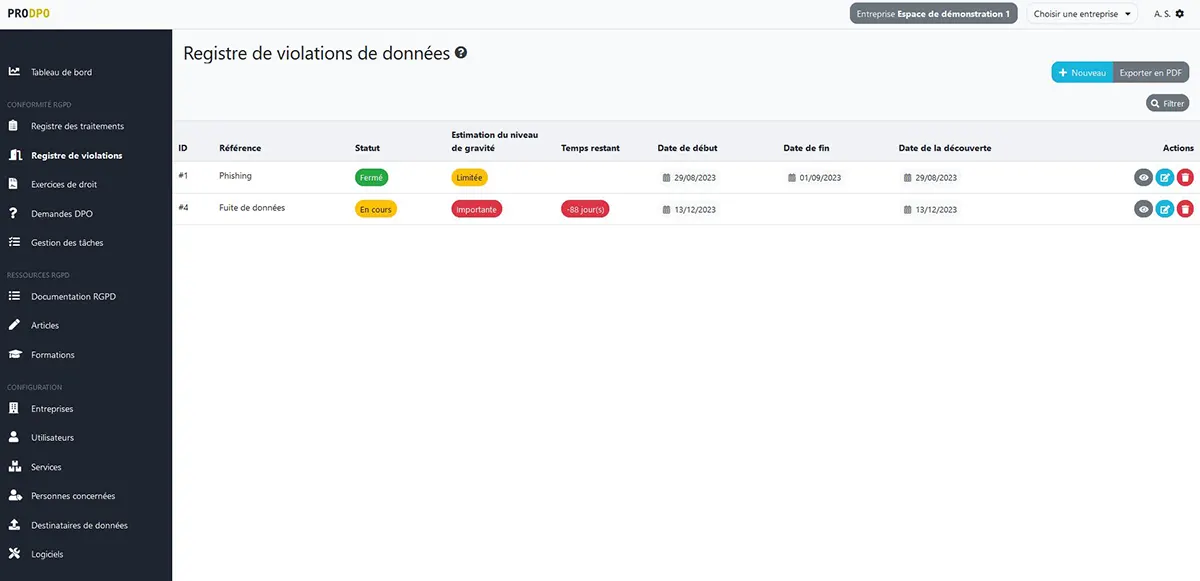Click the PRODPO logo
Viewport: 1200px width, 581px height.
[x=28, y=13]
